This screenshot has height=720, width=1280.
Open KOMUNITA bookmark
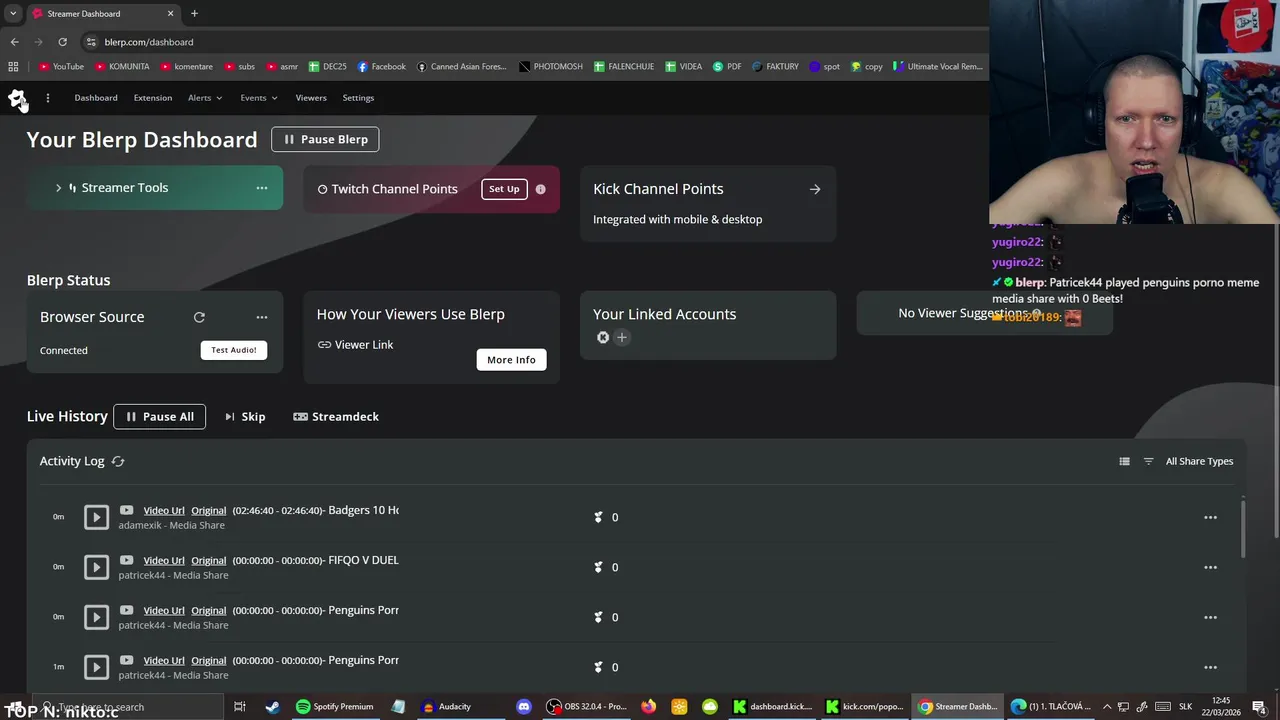(x=122, y=67)
